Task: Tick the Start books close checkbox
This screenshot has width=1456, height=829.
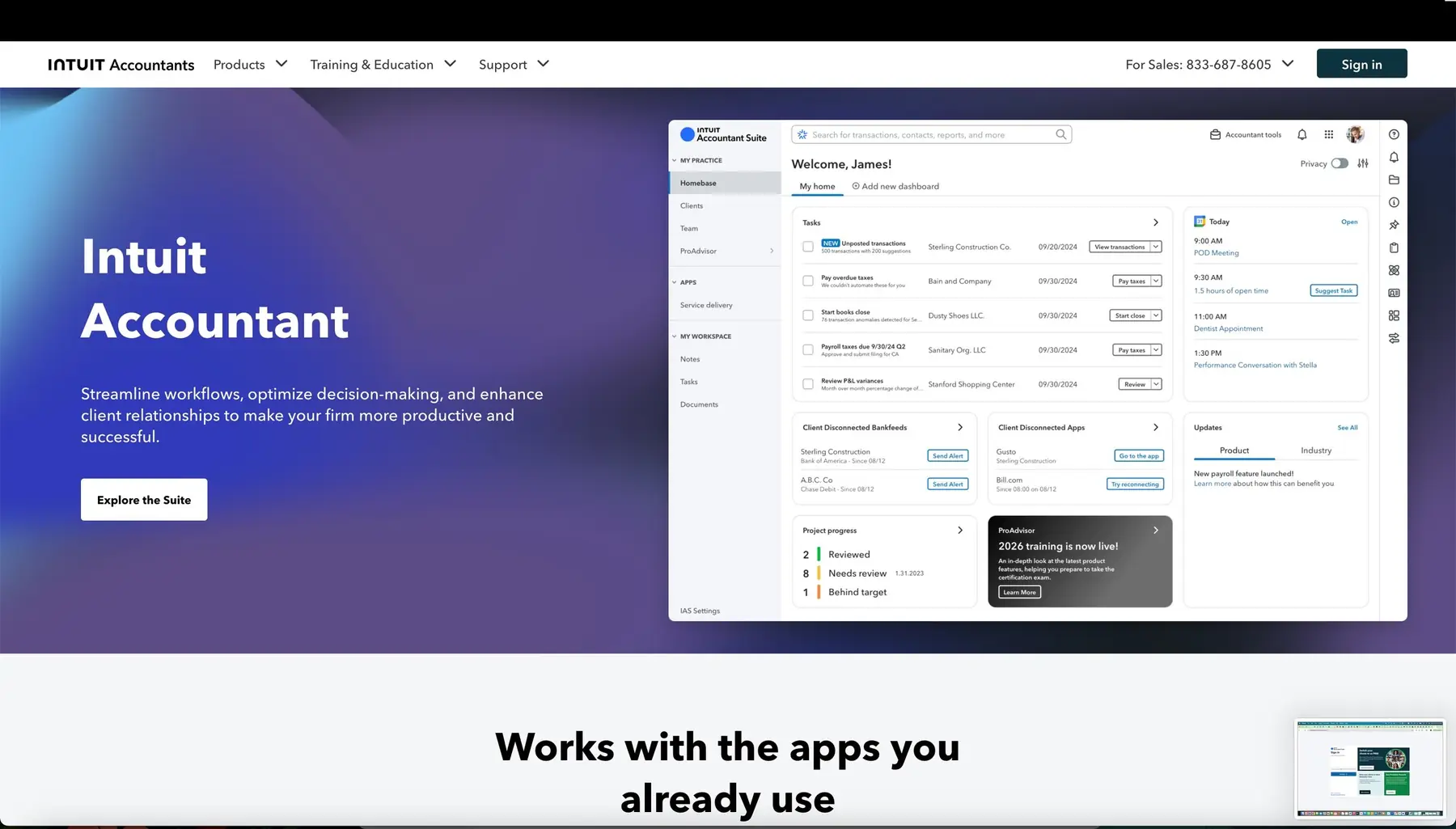Action: pyautogui.click(x=808, y=315)
